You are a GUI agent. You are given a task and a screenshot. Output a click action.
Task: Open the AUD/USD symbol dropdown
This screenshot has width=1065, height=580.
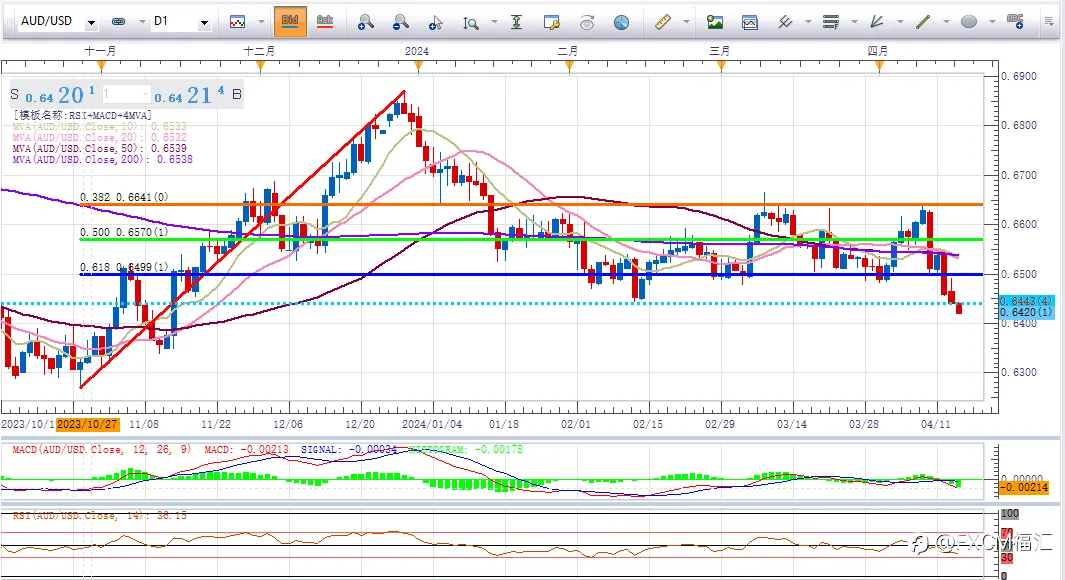[91, 23]
